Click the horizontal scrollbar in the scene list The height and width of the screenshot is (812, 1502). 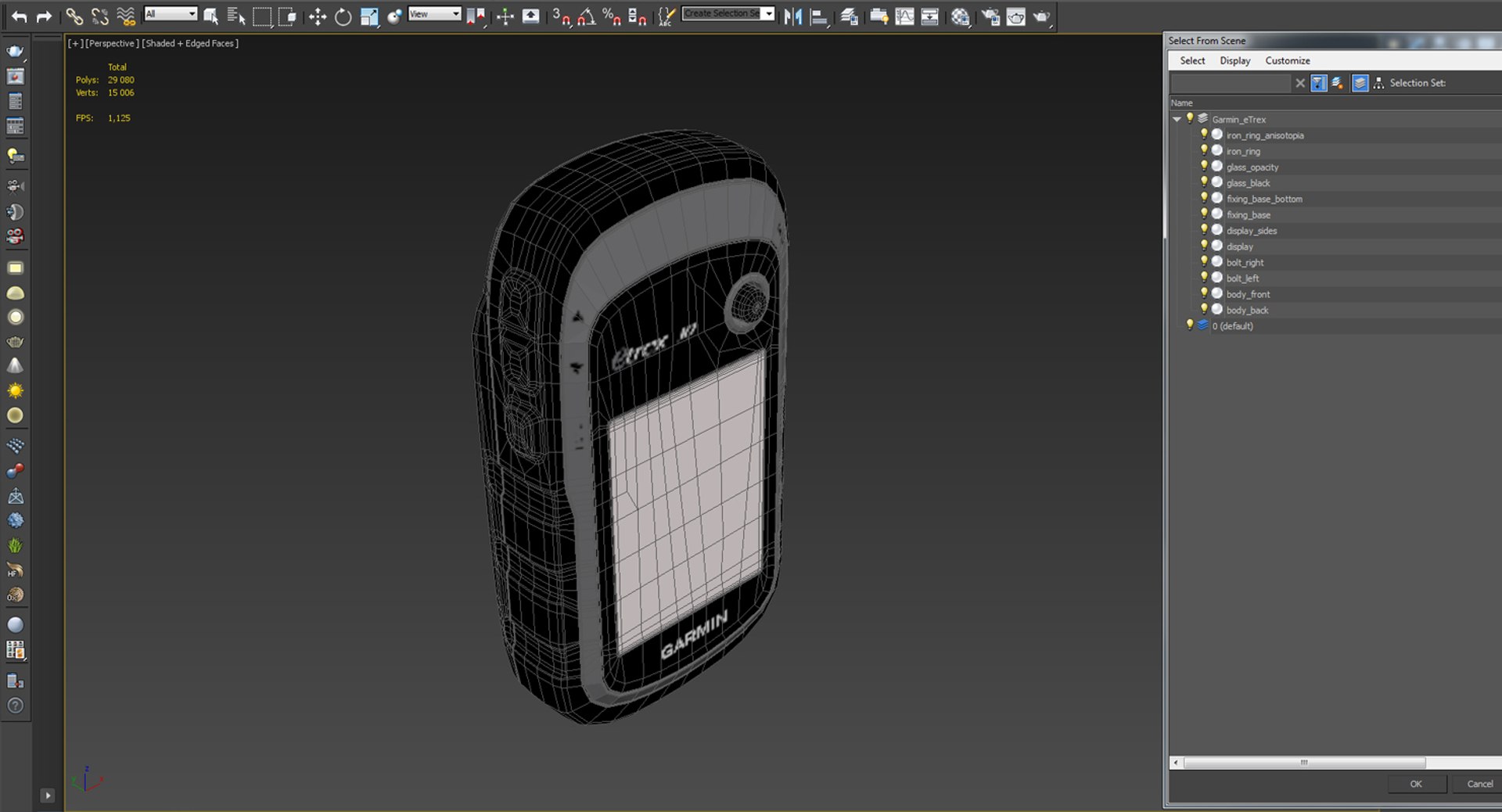coord(1304,763)
